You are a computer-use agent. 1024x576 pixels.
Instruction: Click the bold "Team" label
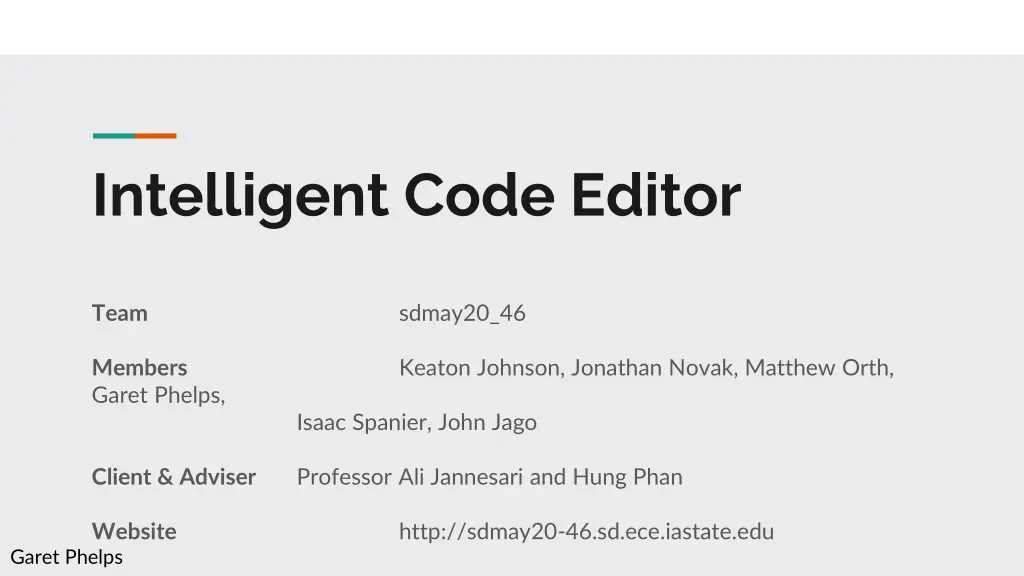120,314
